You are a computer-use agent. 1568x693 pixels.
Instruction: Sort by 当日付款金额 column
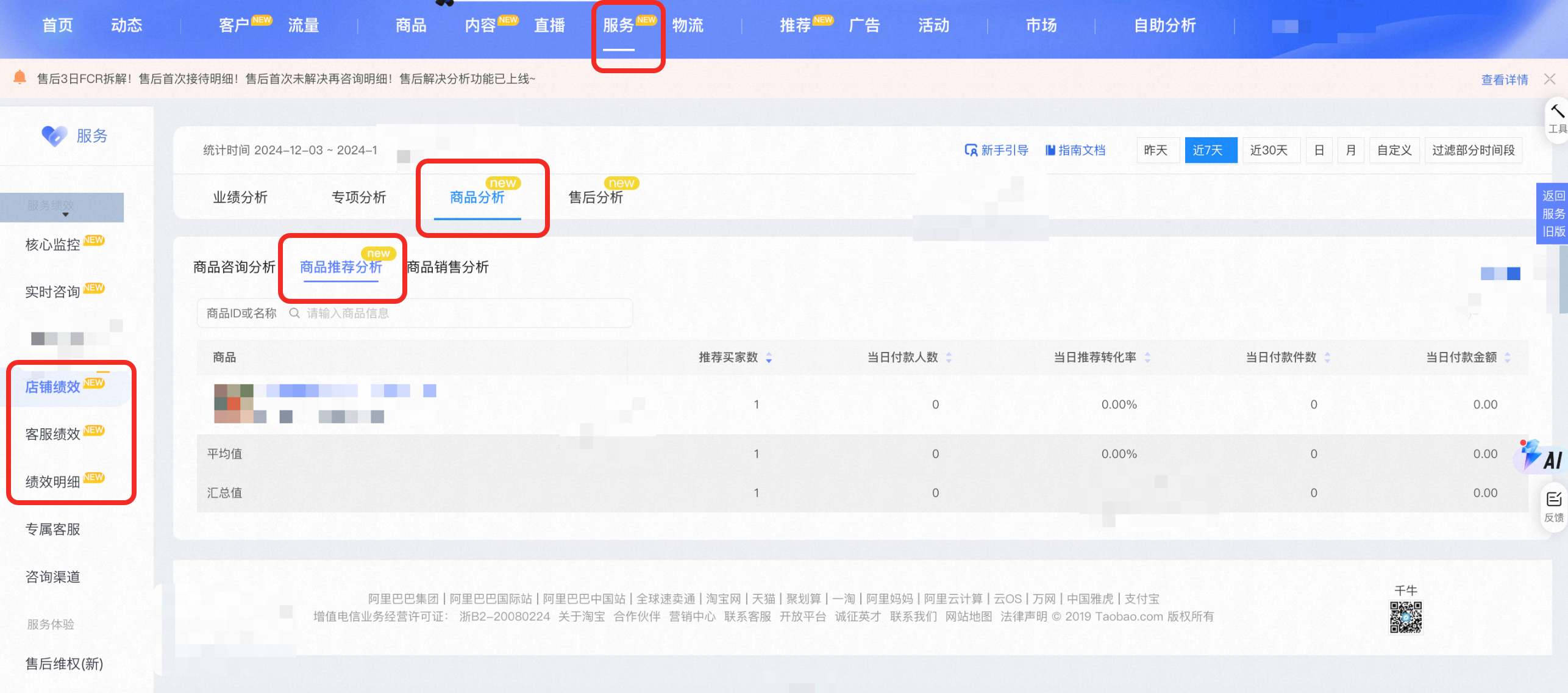click(1507, 357)
